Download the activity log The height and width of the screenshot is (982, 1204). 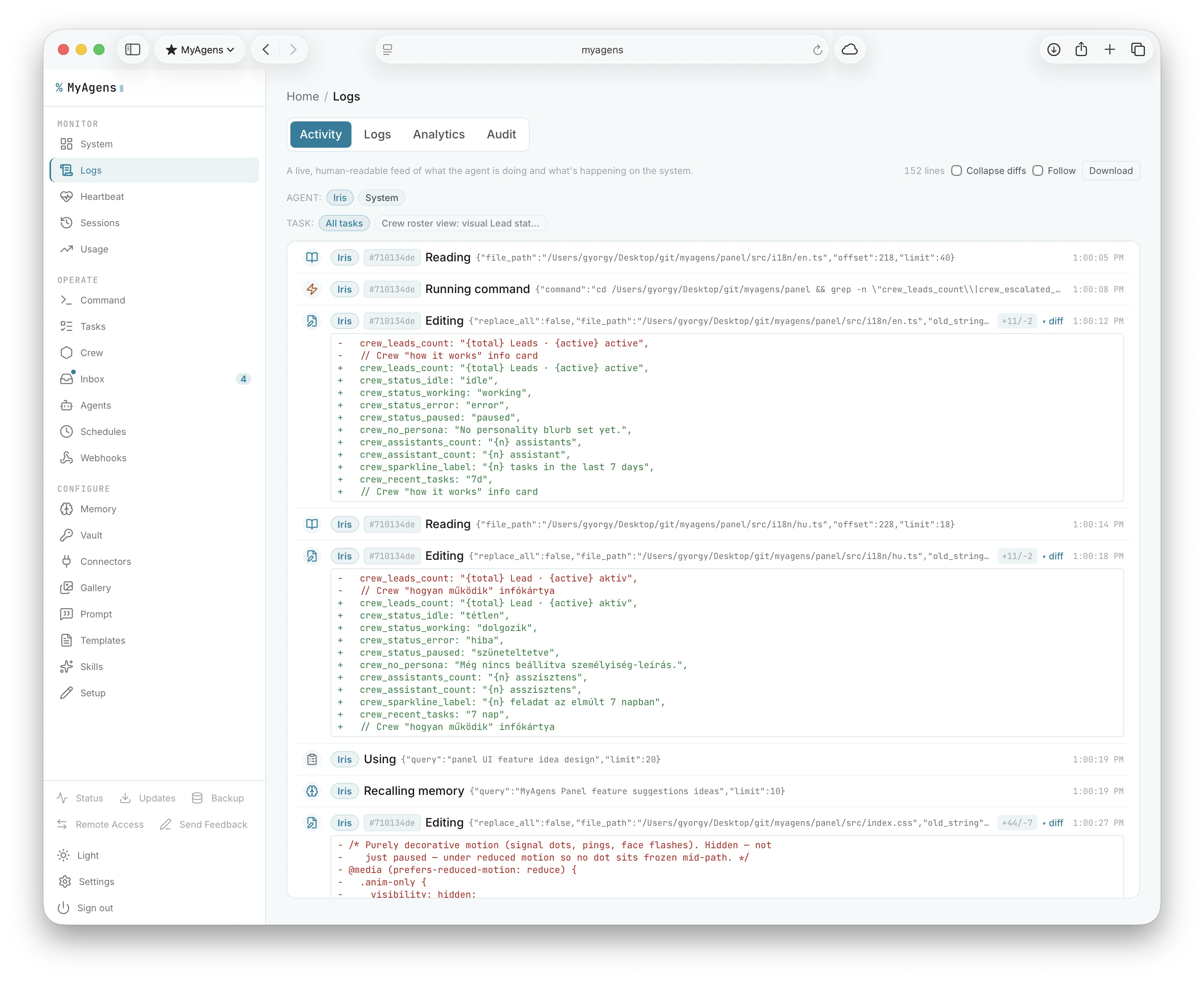pyautogui.click(x=1111, y=171)
